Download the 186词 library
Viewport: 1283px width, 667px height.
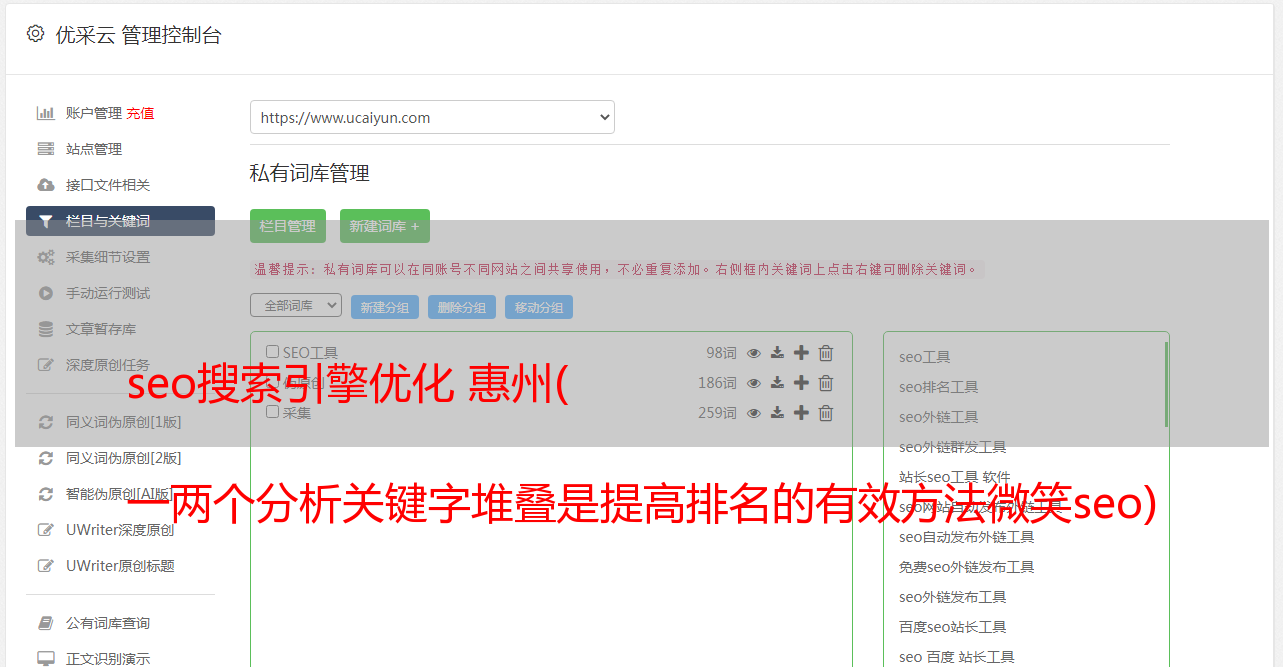pyautogui.click(x=777, y=383)
